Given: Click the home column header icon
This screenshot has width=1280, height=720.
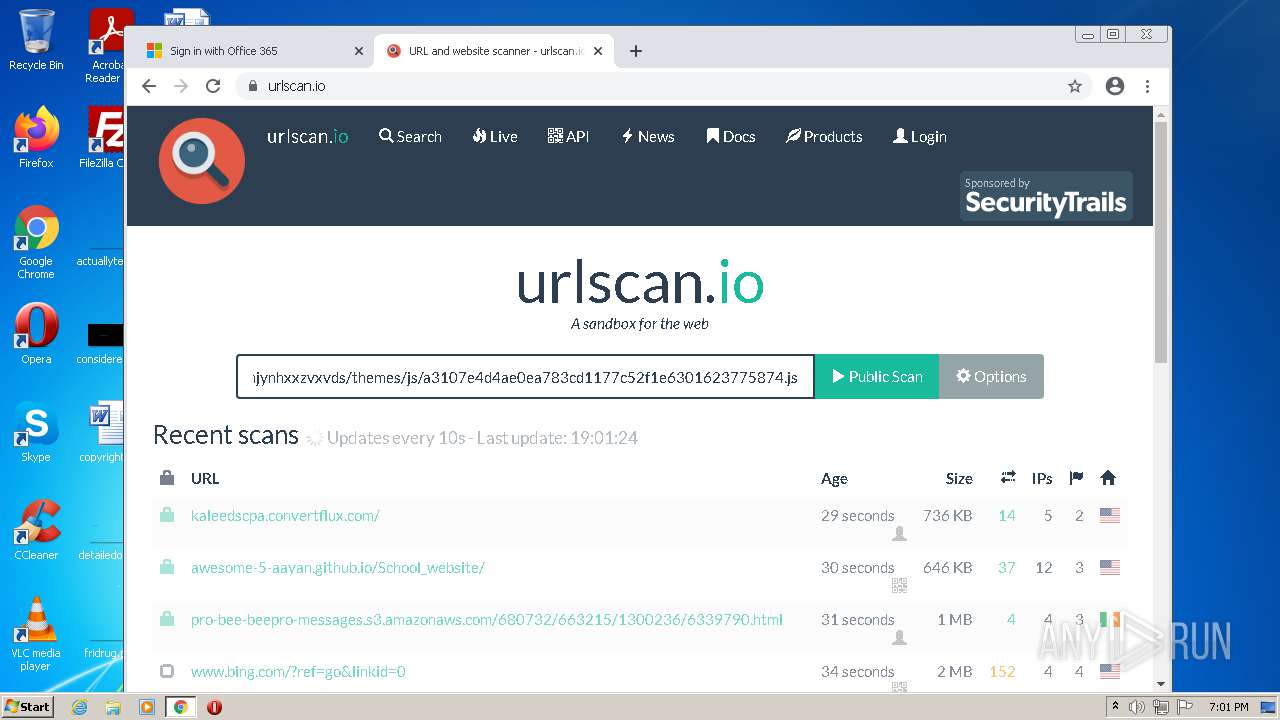Looking at the screenshot, I should (1108, 478).
